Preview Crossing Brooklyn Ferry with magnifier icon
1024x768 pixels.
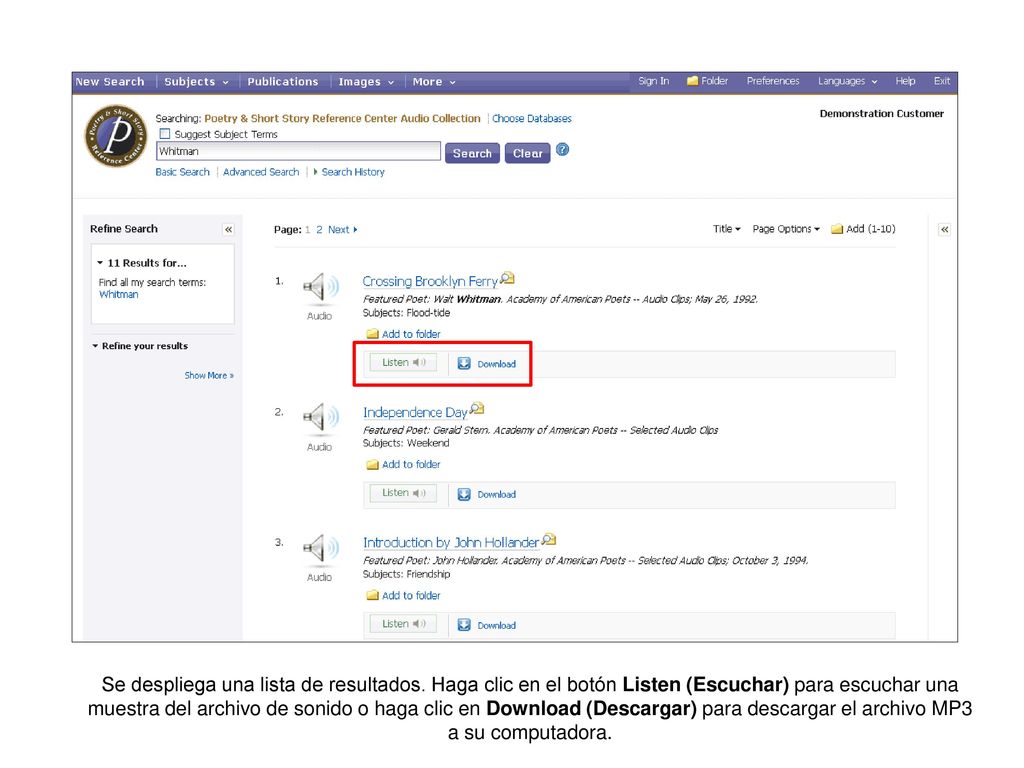507,279
